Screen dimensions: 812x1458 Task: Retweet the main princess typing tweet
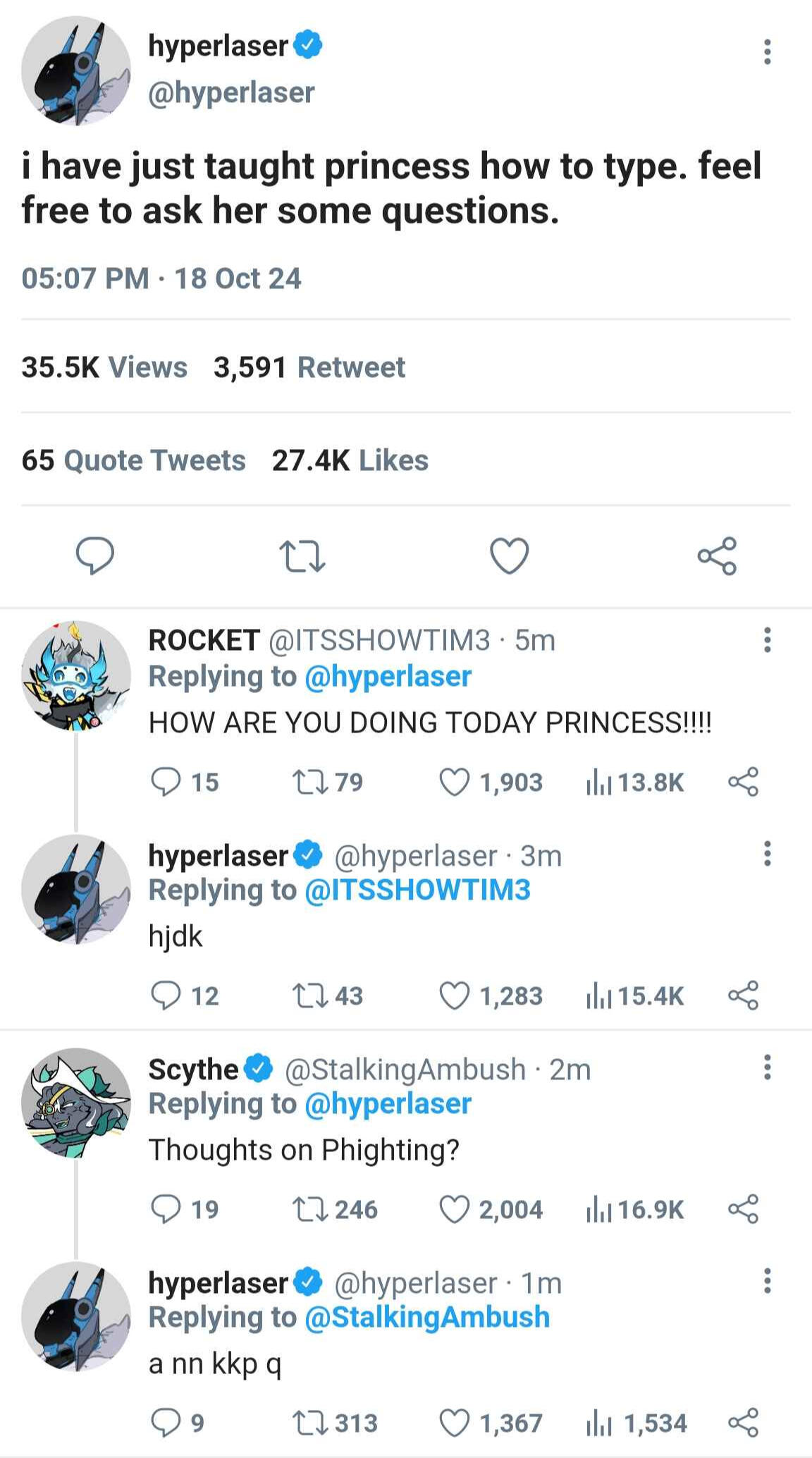coord(302,556)
